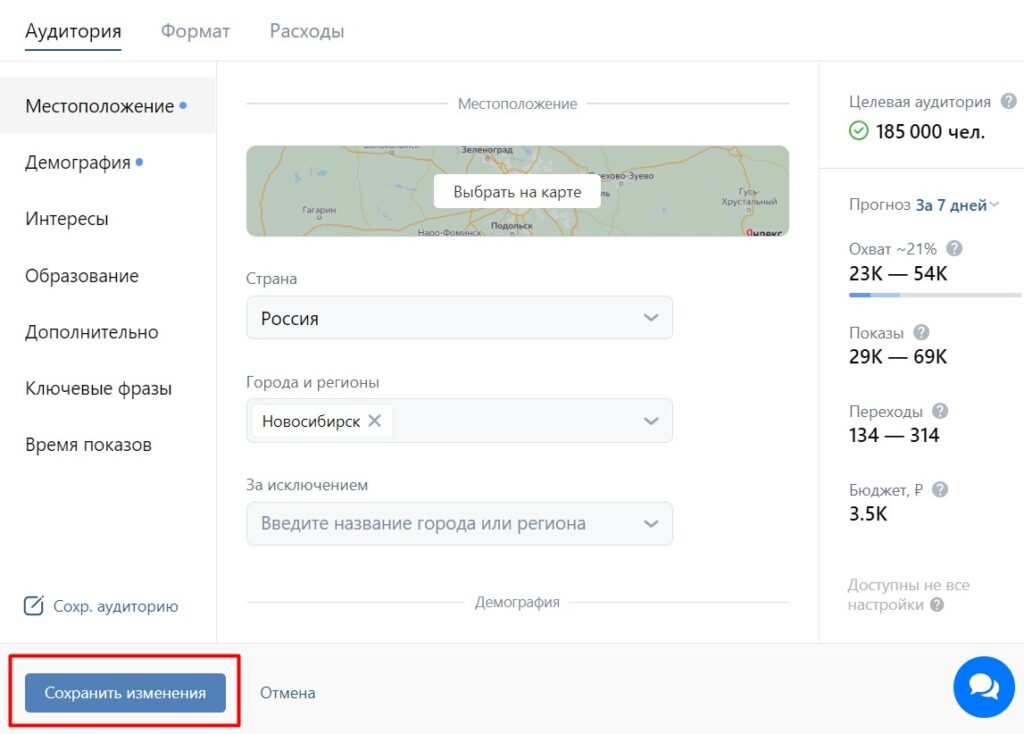1024x734 pixels.
Task: Click the Отмена link
Action: (288, 692)
